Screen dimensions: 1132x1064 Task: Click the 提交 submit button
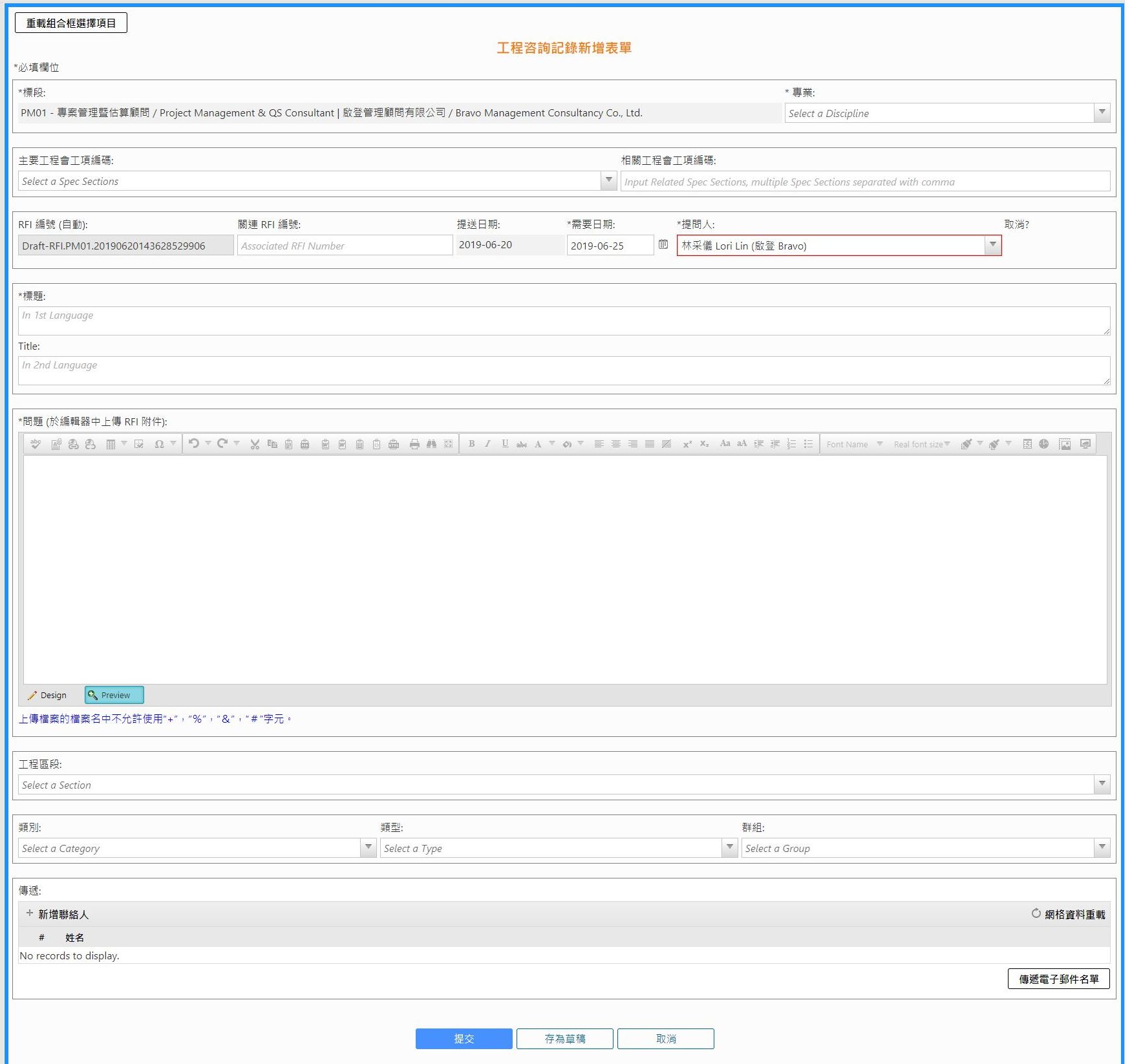[x=464, y=1038]
